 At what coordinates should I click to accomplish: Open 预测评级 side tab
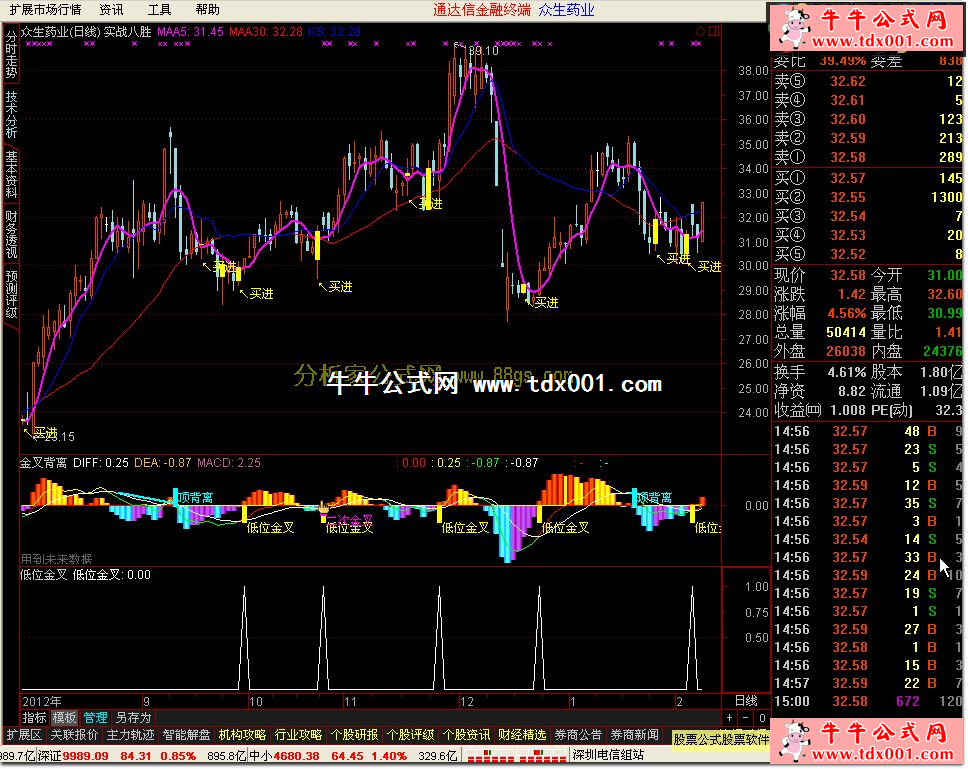[11, 294]
